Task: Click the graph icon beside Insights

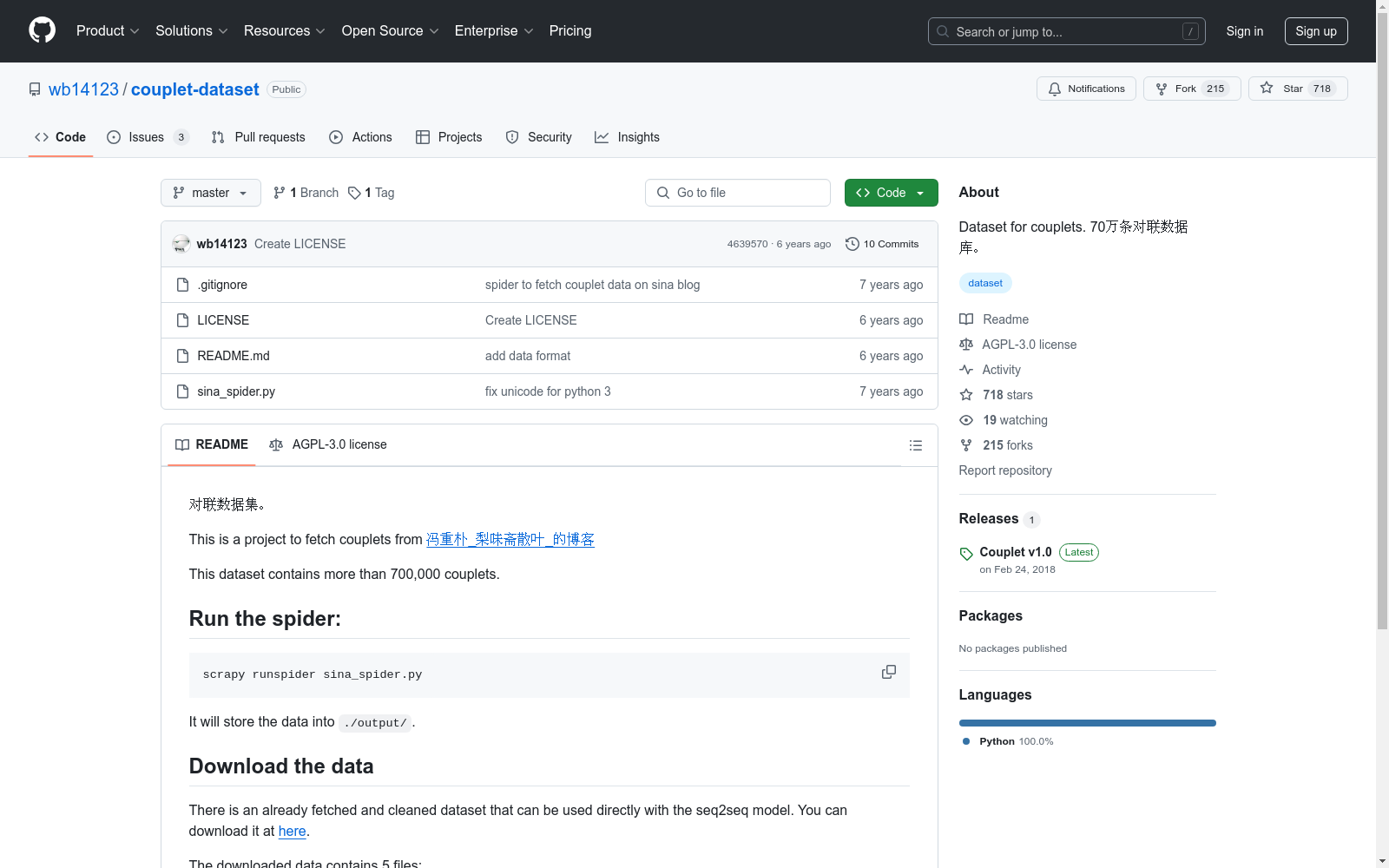Action: (x=602, y=137)
